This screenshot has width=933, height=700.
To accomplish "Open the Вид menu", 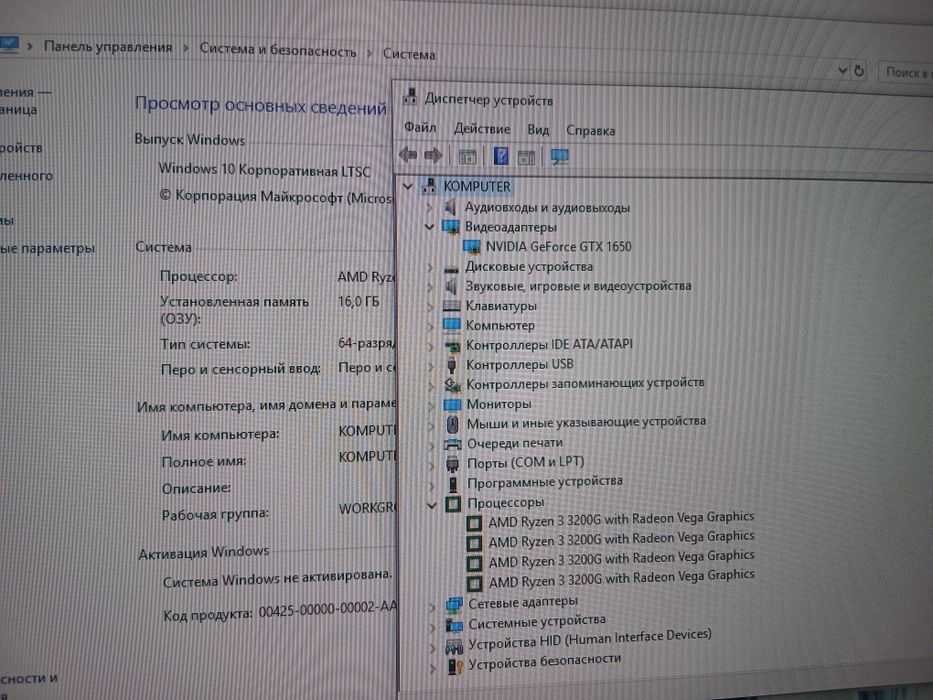I will (x=538, y=130).
